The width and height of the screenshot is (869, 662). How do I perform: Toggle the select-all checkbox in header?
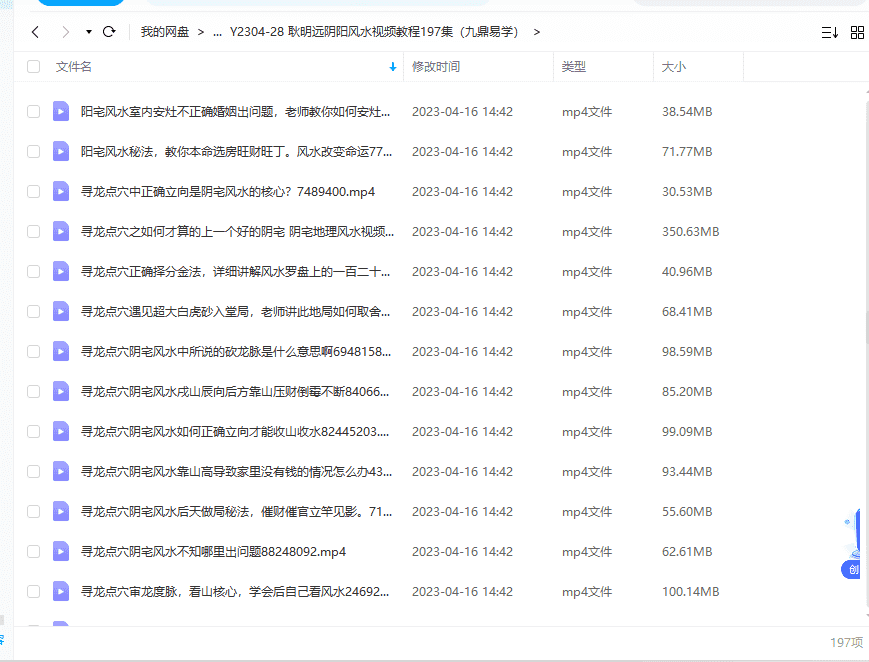coord(34,67)
